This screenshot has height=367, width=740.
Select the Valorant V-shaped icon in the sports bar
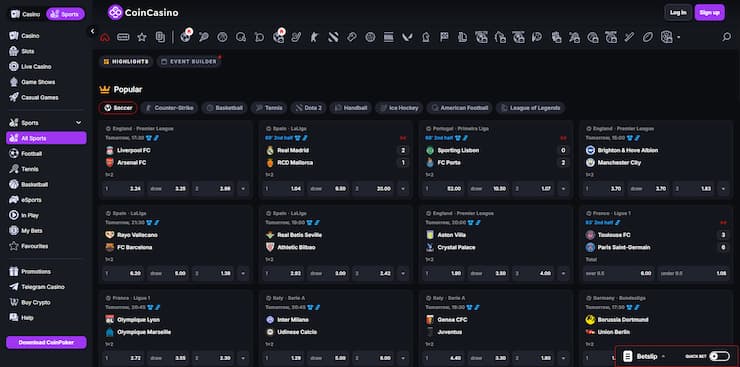(x=407, y=37)
